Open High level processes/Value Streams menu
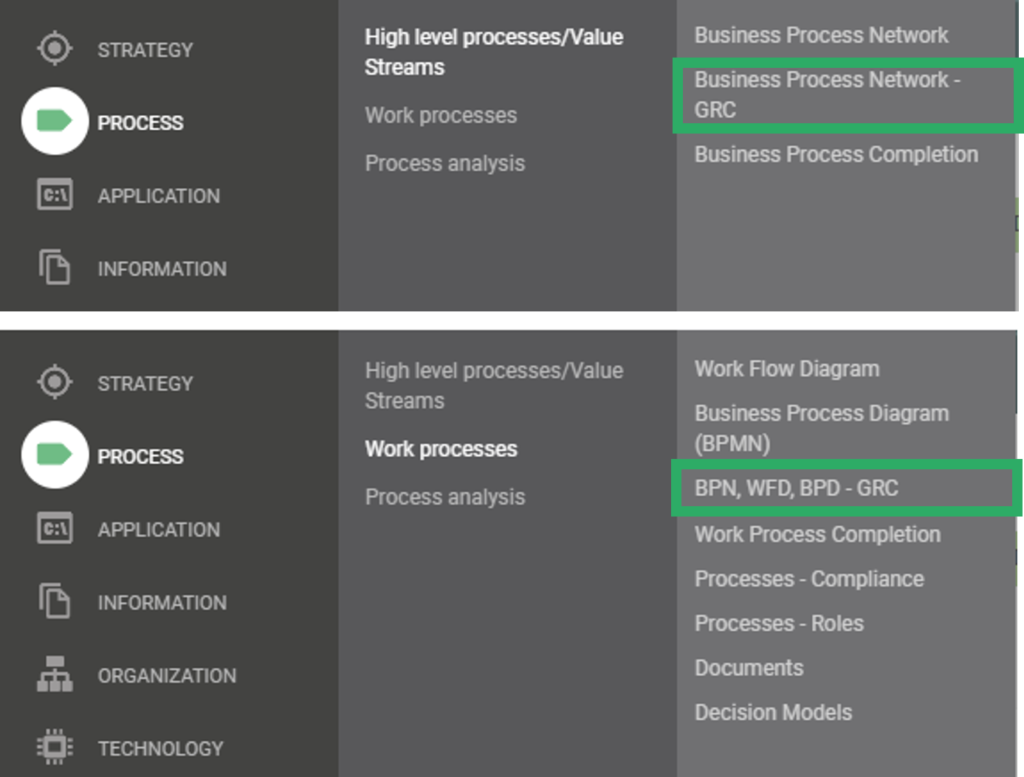 click(x=494, y=52)
